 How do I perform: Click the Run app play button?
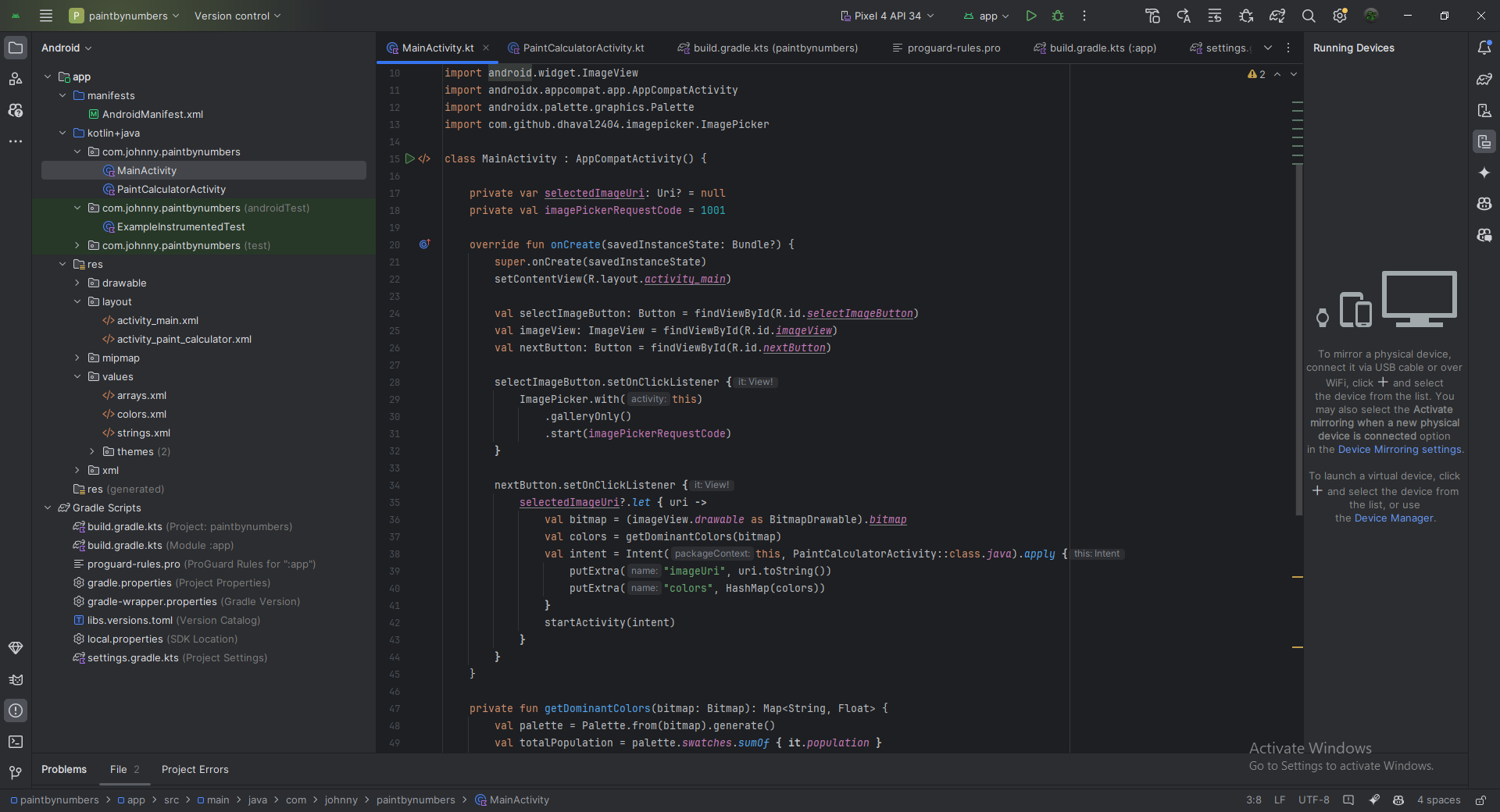(x=1031, y=16)
